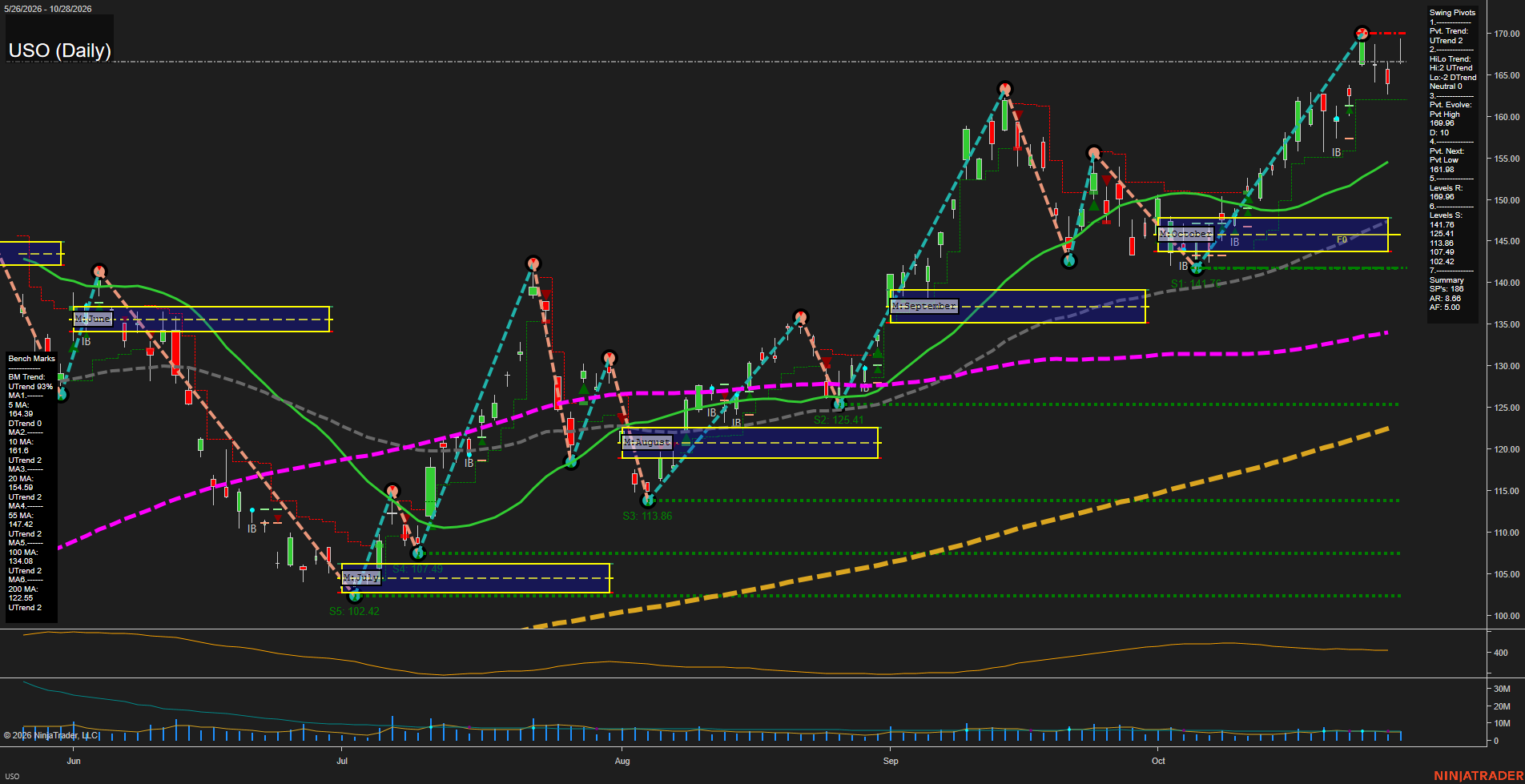Viewport: 1525px width, 784px height.
Task: Click the Lo:-2 DTrend entry
Action: (1452, 78)
